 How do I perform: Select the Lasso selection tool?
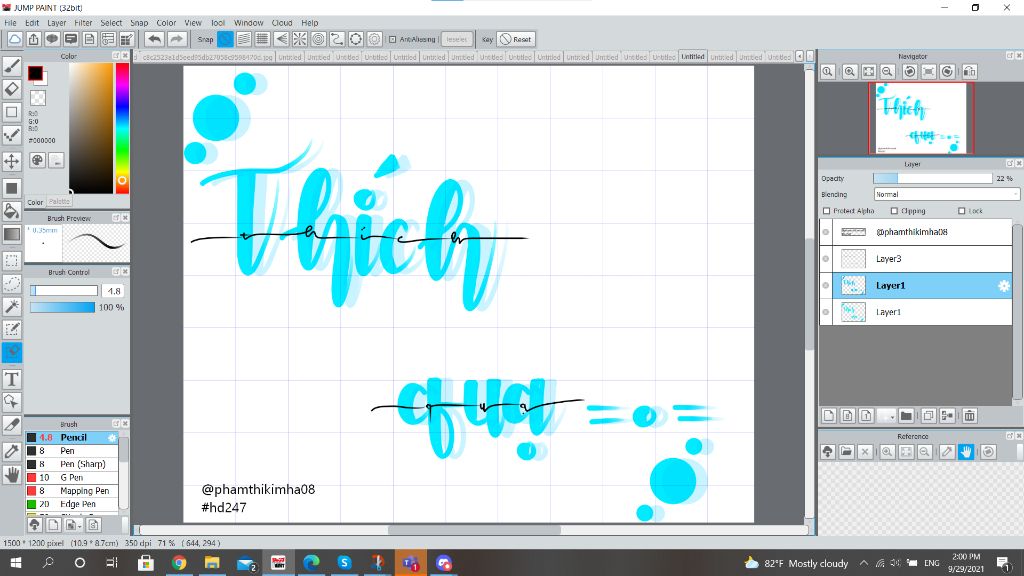12,283
